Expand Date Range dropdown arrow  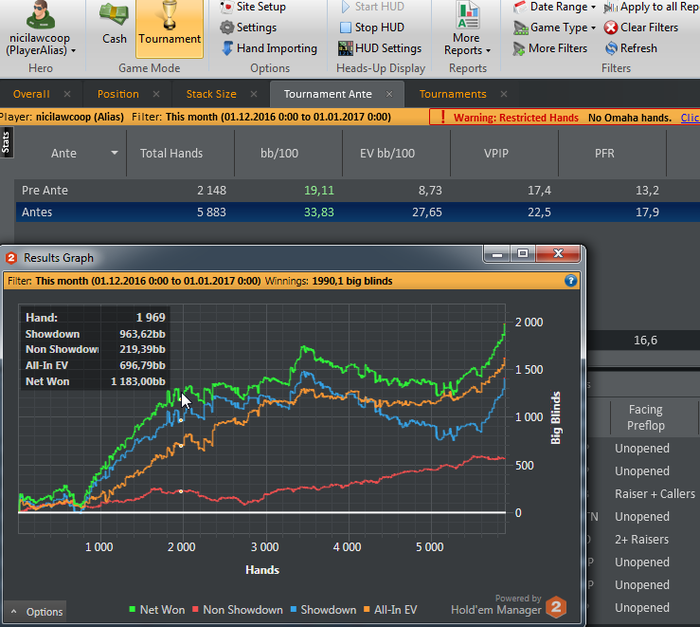(x=593, y=7)
